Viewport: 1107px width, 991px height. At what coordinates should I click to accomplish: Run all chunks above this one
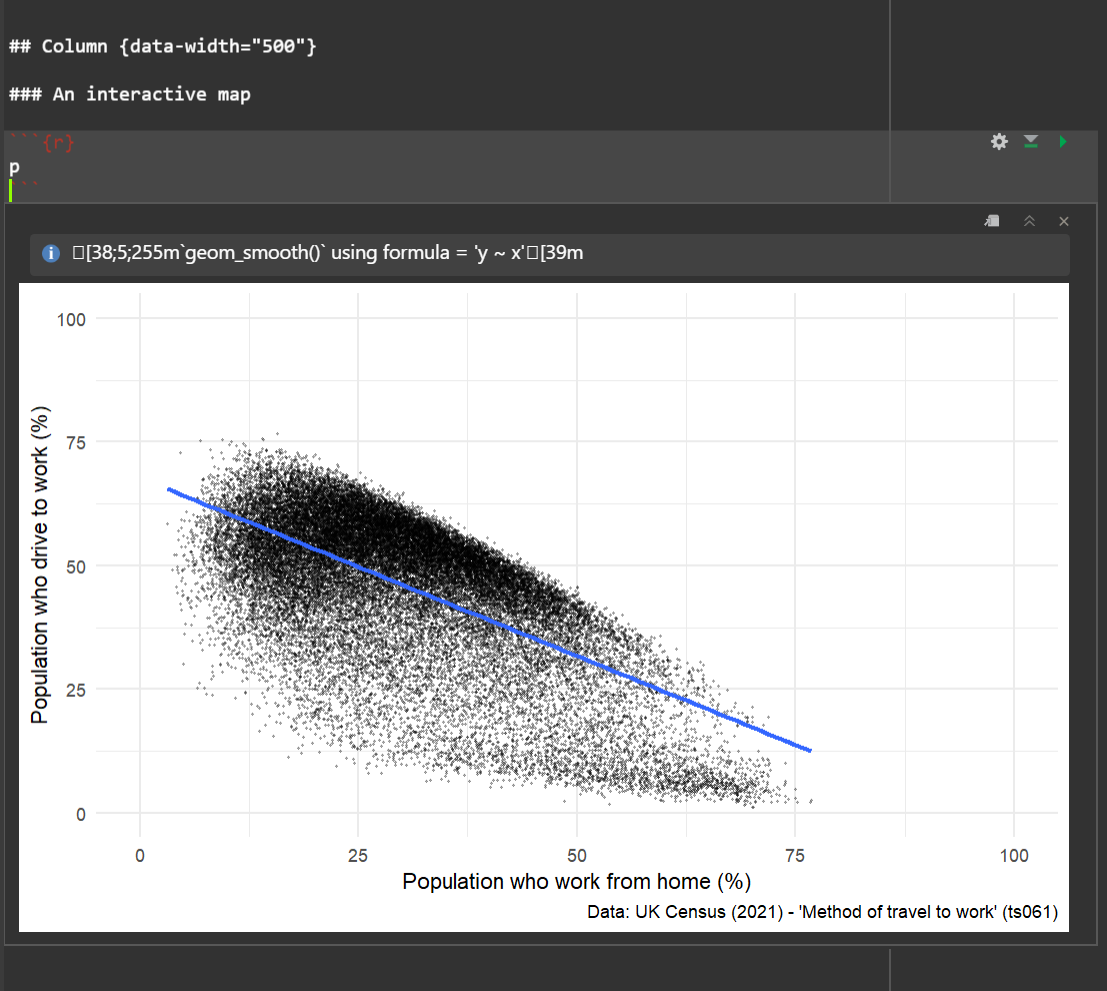coord(1030,142)
